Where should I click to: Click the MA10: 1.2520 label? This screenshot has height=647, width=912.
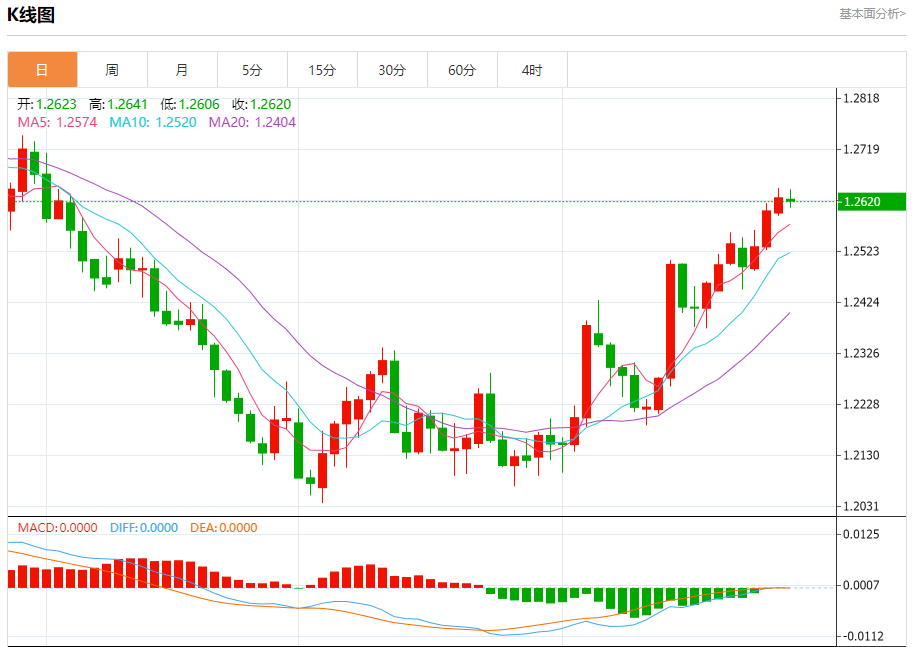point(153,122)
